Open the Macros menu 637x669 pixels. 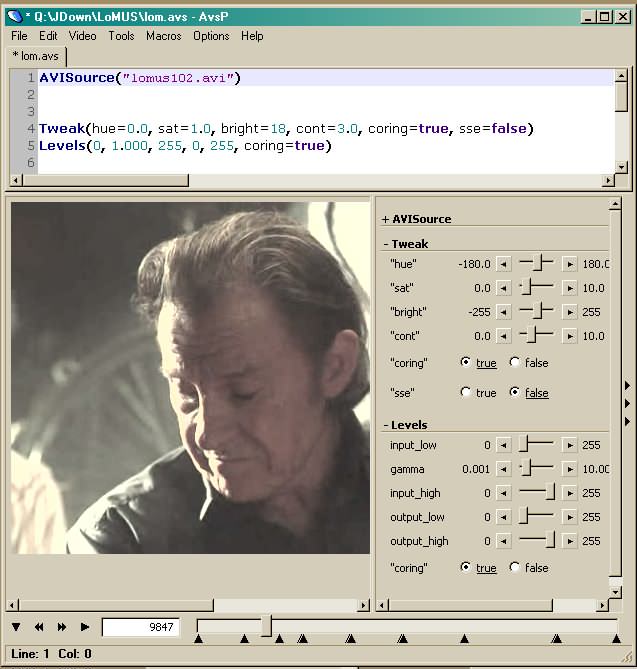tap(164, 36)
